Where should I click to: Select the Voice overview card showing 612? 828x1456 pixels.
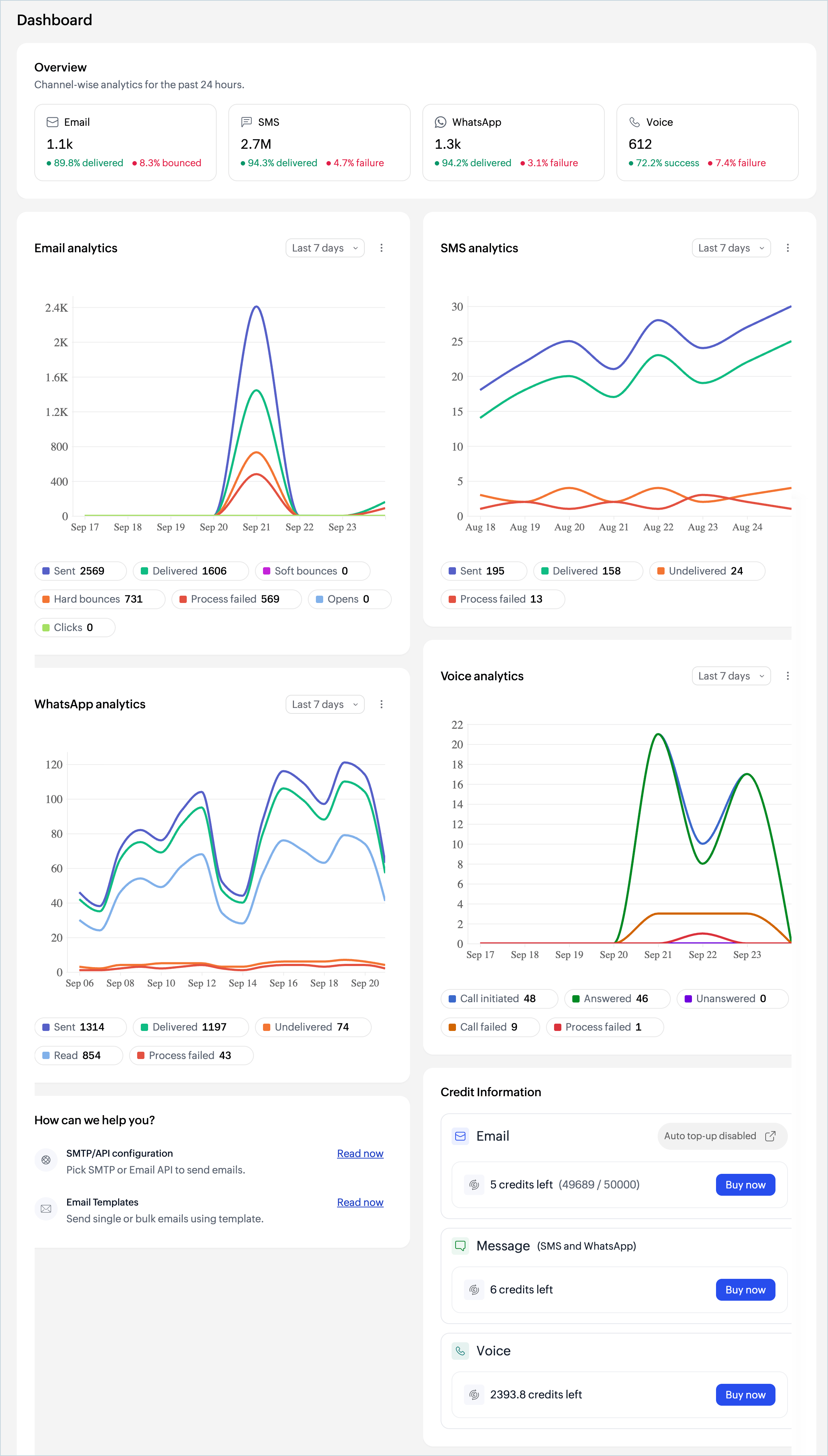point(707,142)
